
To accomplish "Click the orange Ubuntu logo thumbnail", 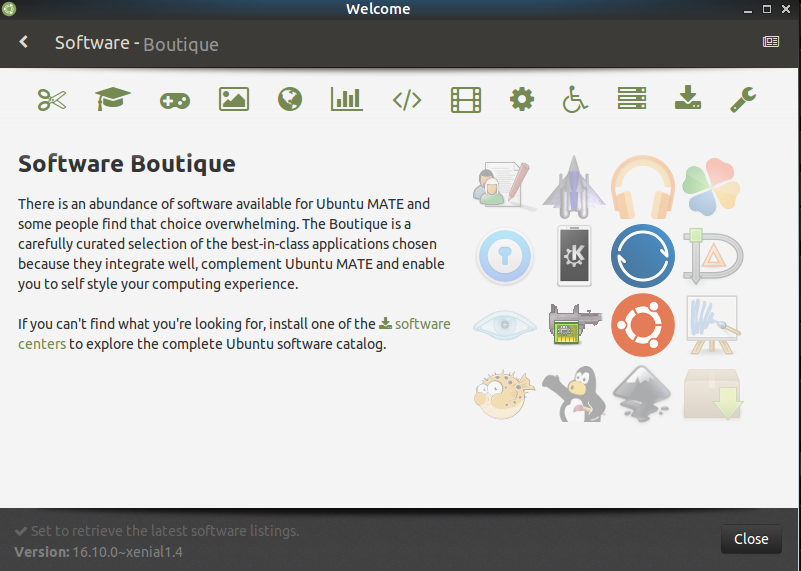I will point(643,325).
